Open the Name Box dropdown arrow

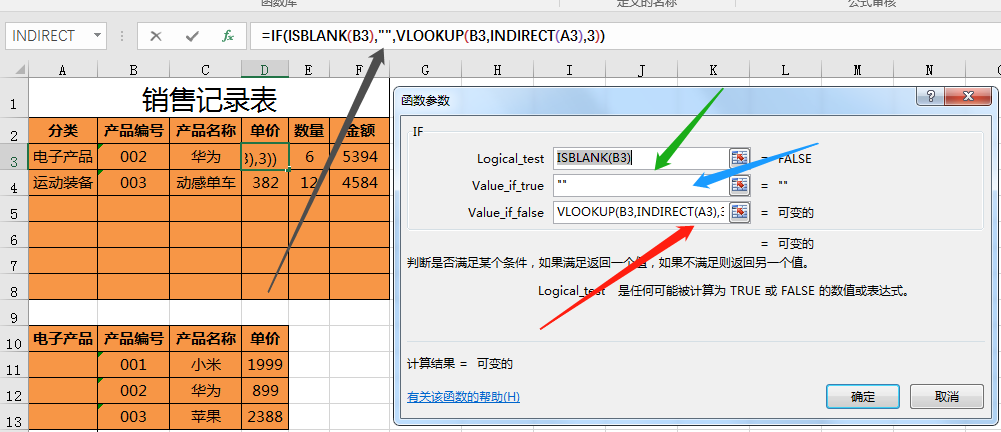[x=98, y=36]
